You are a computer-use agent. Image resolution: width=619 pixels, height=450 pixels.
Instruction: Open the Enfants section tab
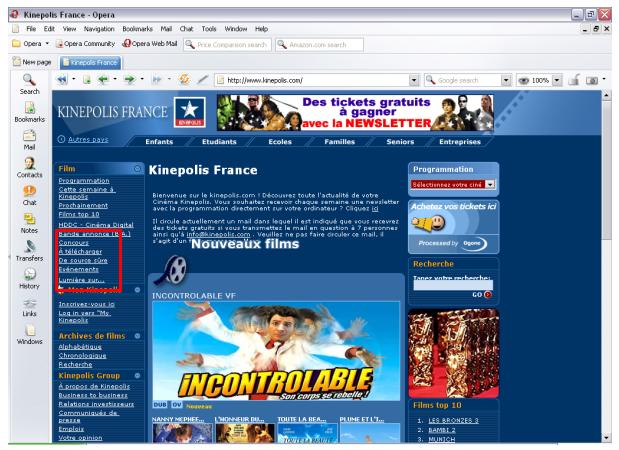click(159, 142)
